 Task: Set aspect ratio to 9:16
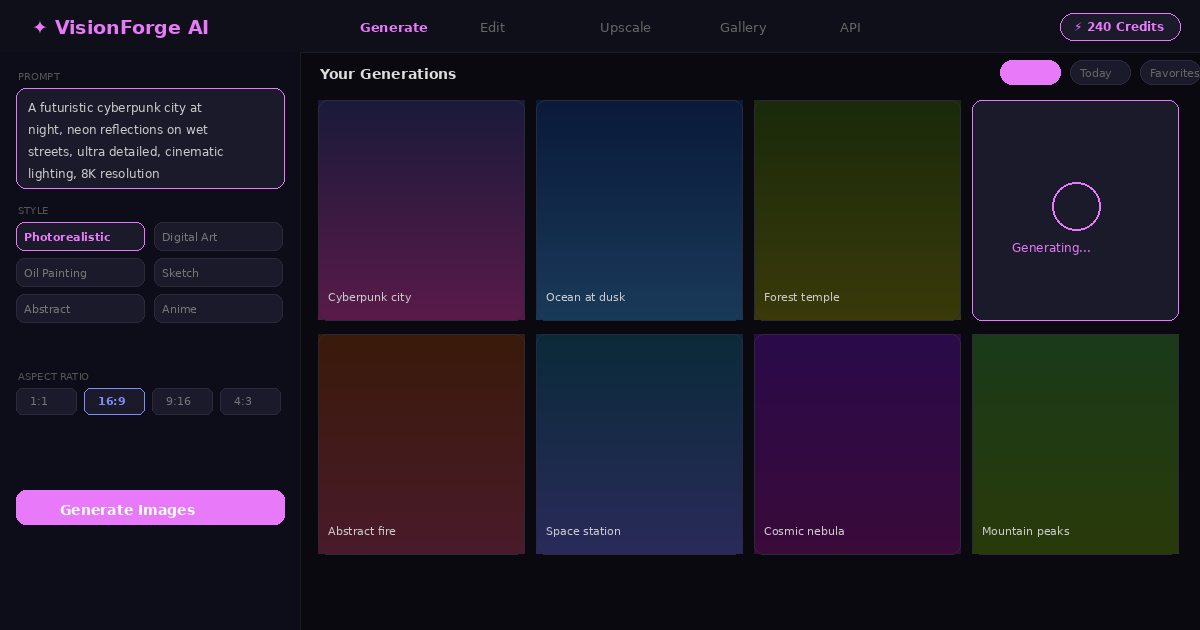coord(182,401)
